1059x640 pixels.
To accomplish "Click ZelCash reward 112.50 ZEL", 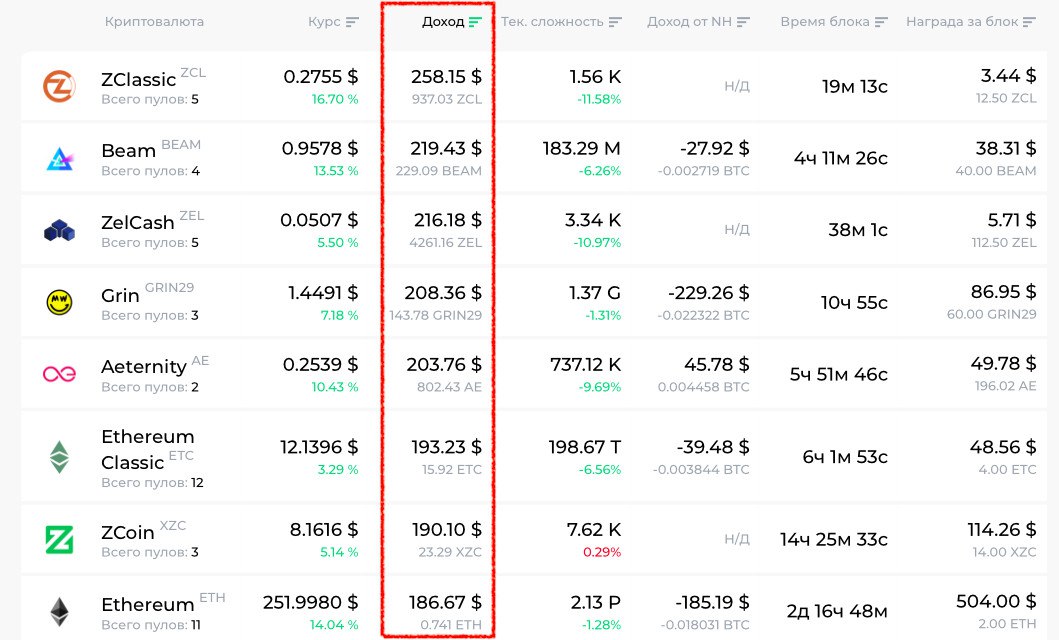I will 1004,242.
